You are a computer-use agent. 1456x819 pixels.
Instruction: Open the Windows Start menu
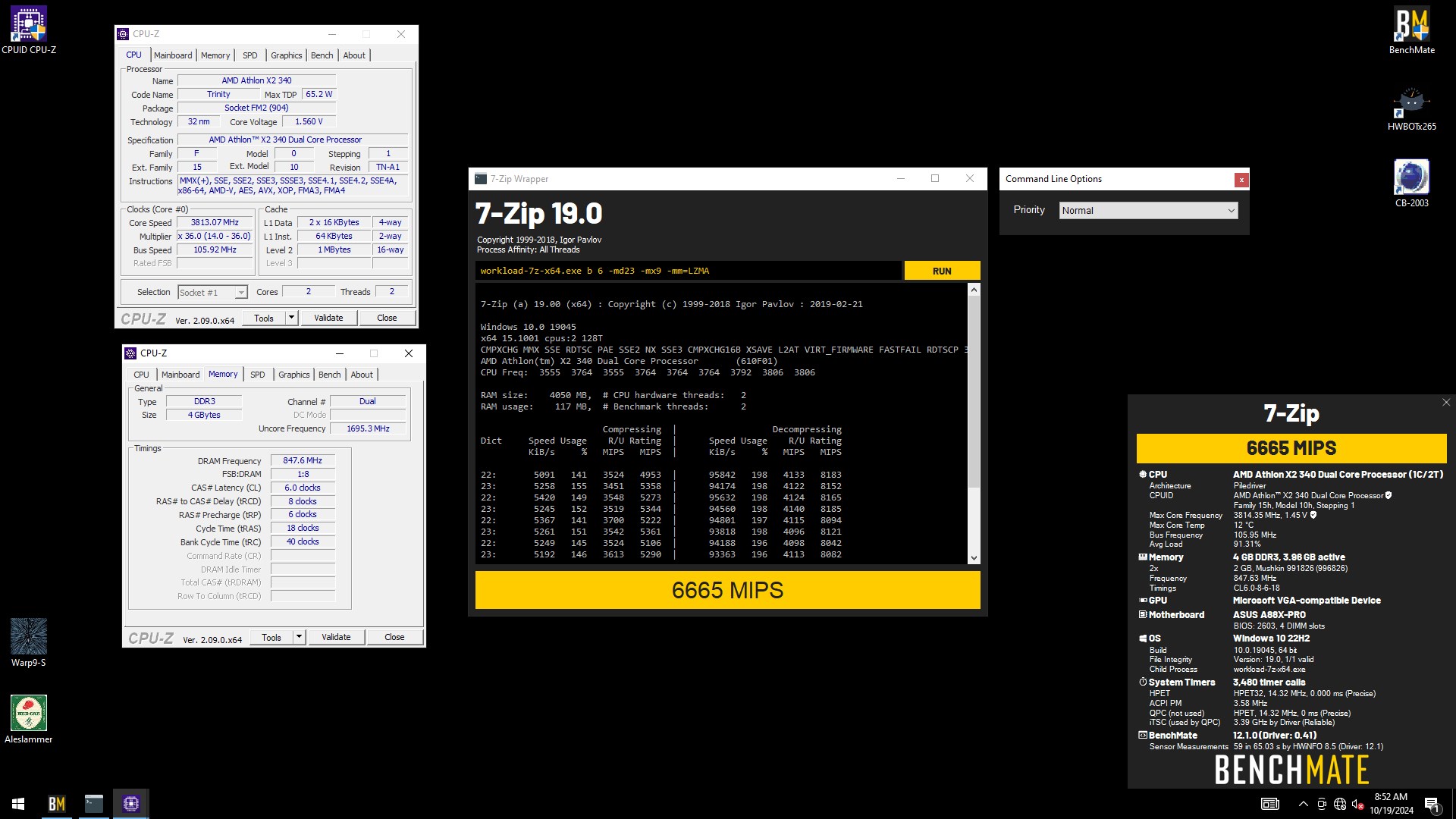18,804
